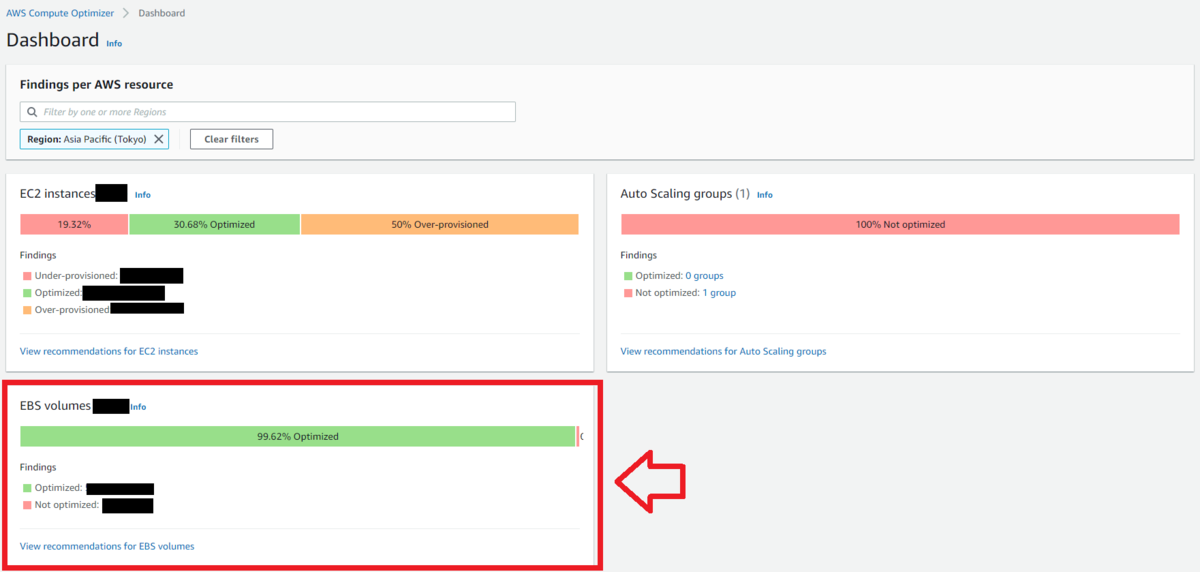
Task: Click the Dashboard breadcrumb text
Action: [161, 13]
